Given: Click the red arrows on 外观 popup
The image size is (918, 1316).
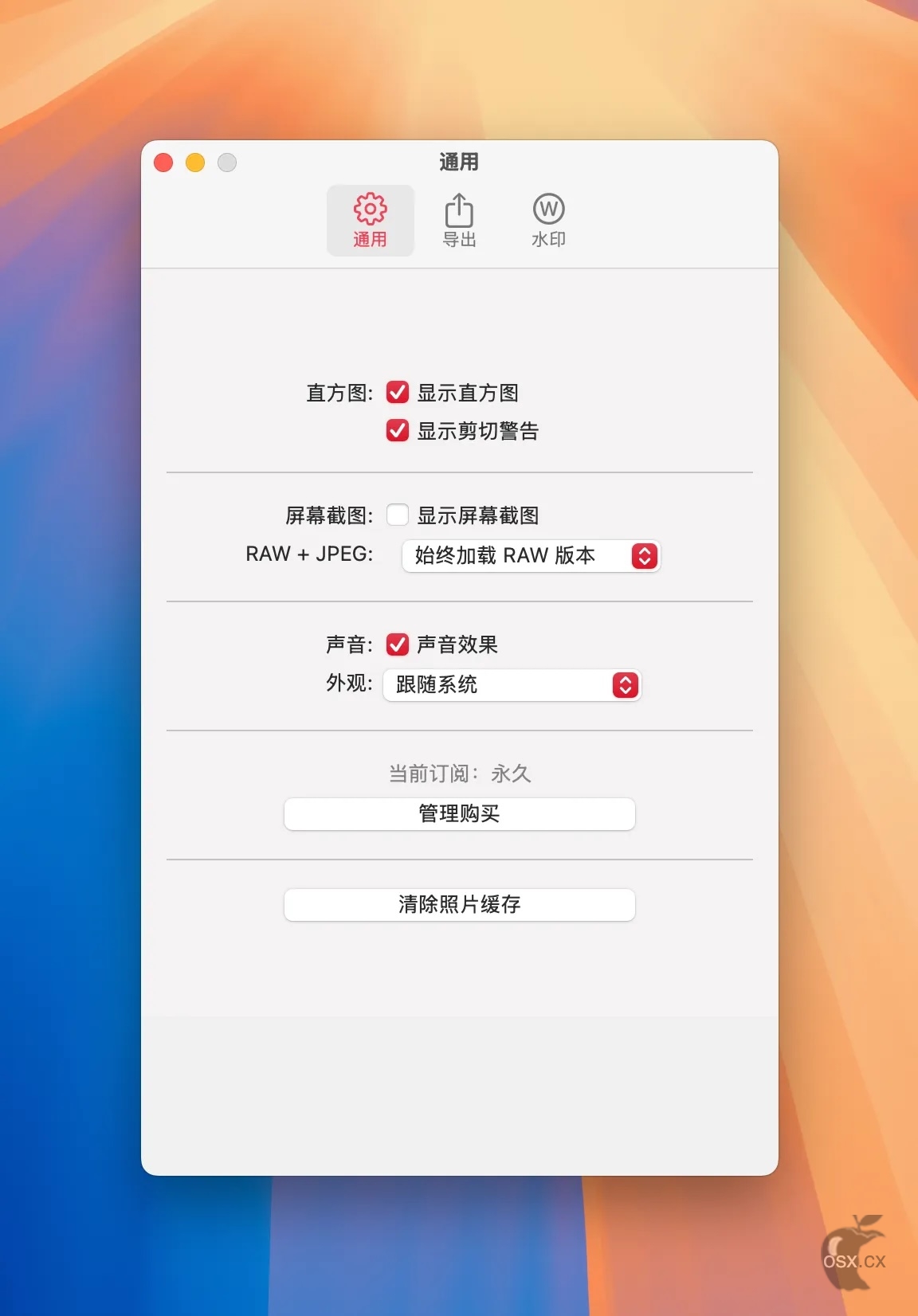Looking at the screenshot, I should (625, 684).
